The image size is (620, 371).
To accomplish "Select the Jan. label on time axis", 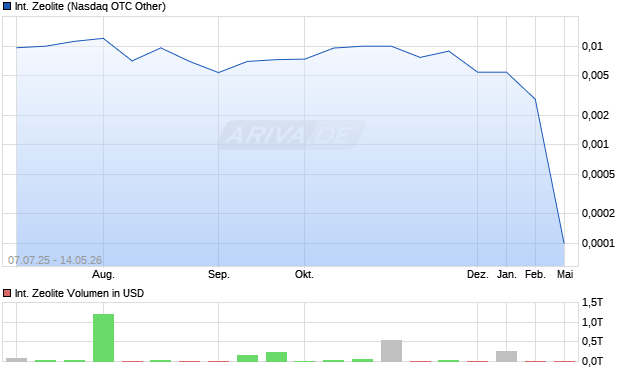I will point(507,274).
